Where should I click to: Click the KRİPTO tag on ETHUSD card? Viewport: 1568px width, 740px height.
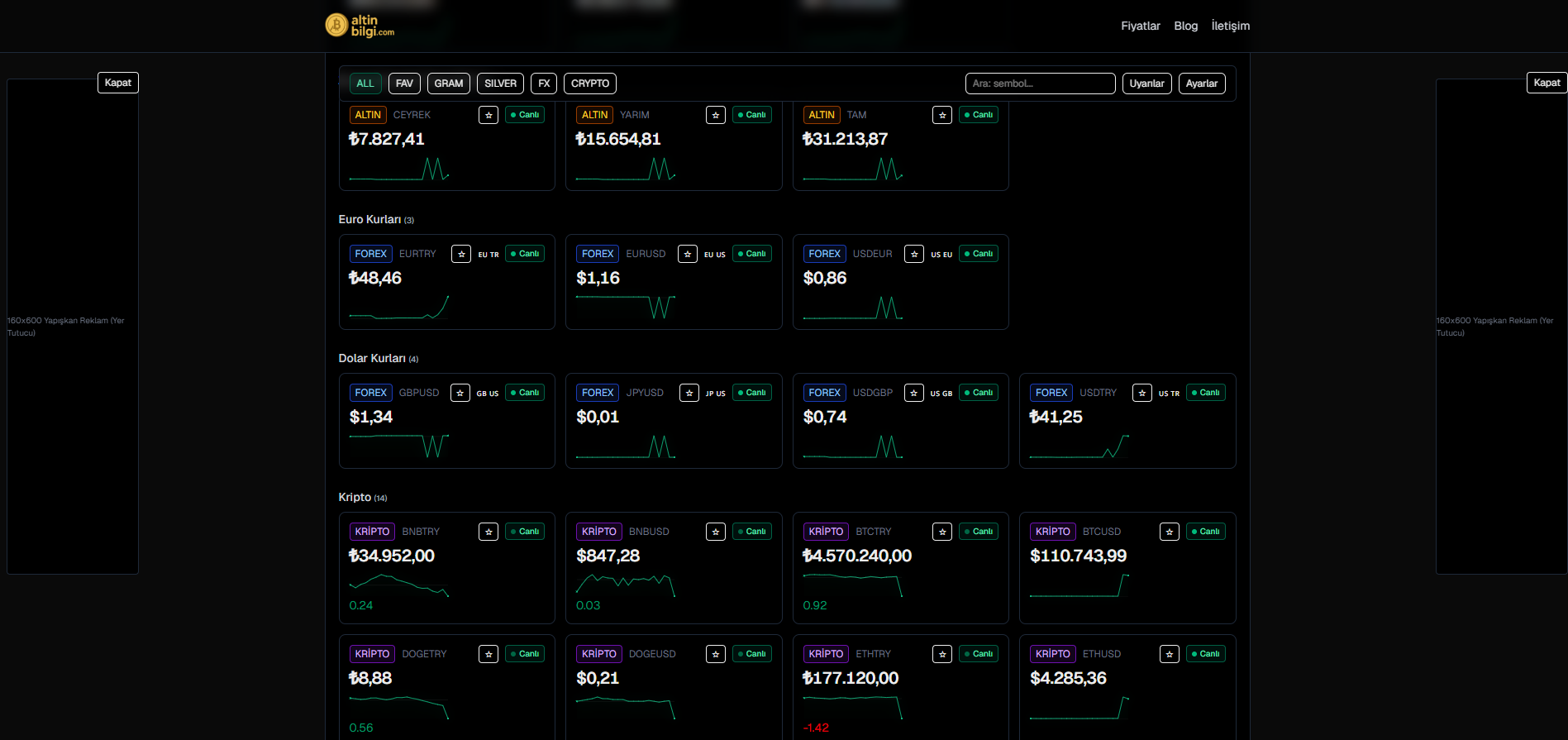point(1053,654)
